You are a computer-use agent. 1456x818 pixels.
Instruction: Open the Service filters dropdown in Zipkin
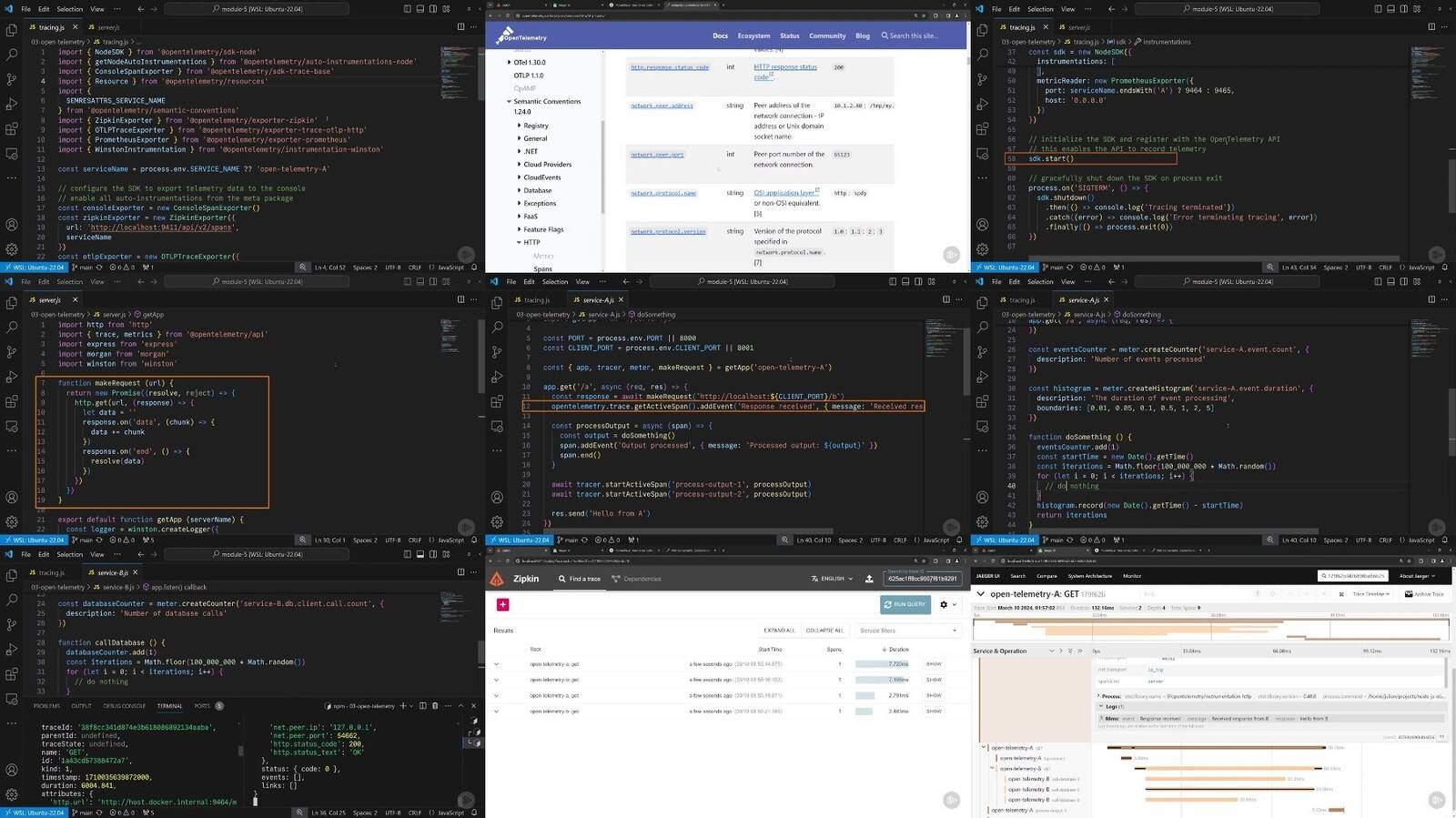907,631
